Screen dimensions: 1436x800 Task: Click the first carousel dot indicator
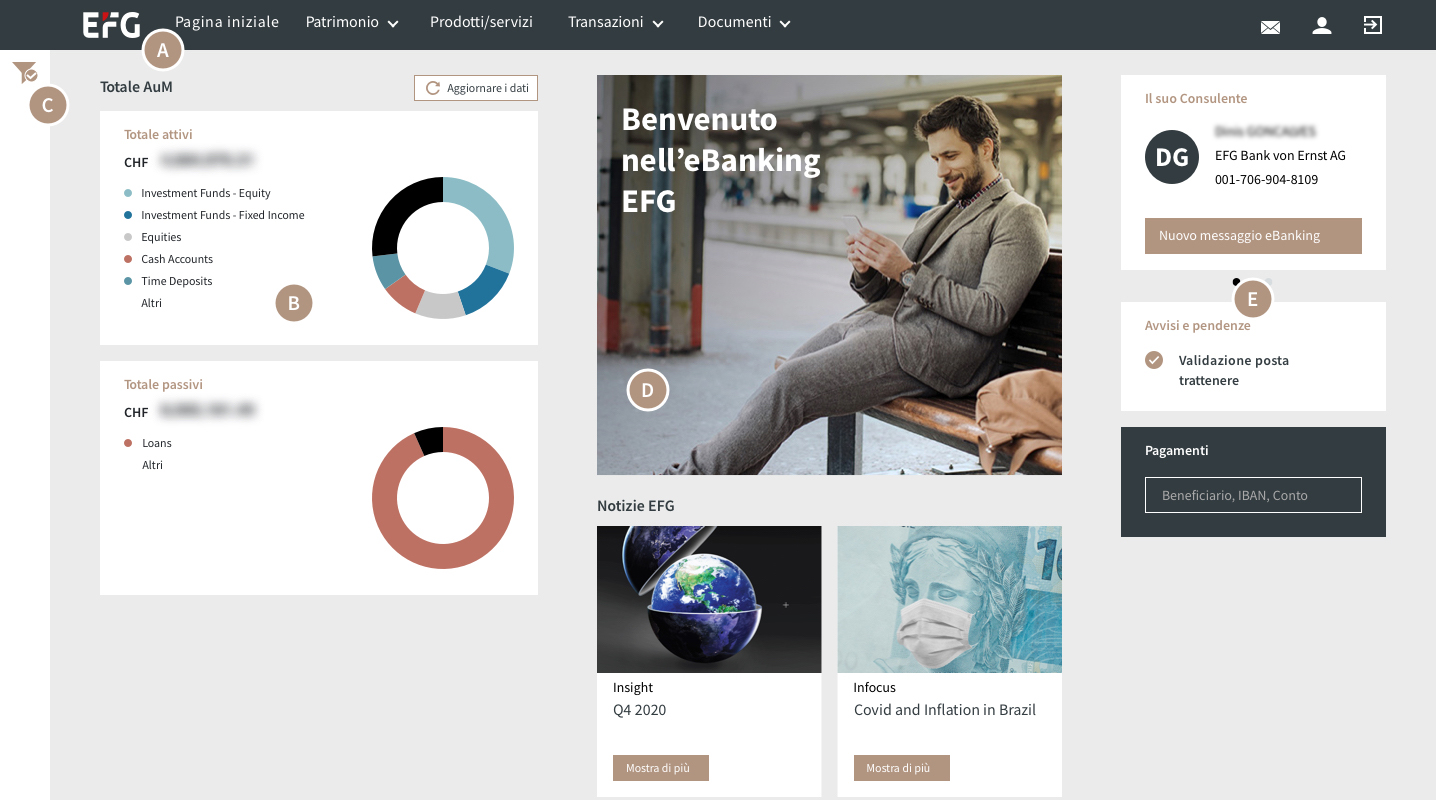tap(1237, 282)
